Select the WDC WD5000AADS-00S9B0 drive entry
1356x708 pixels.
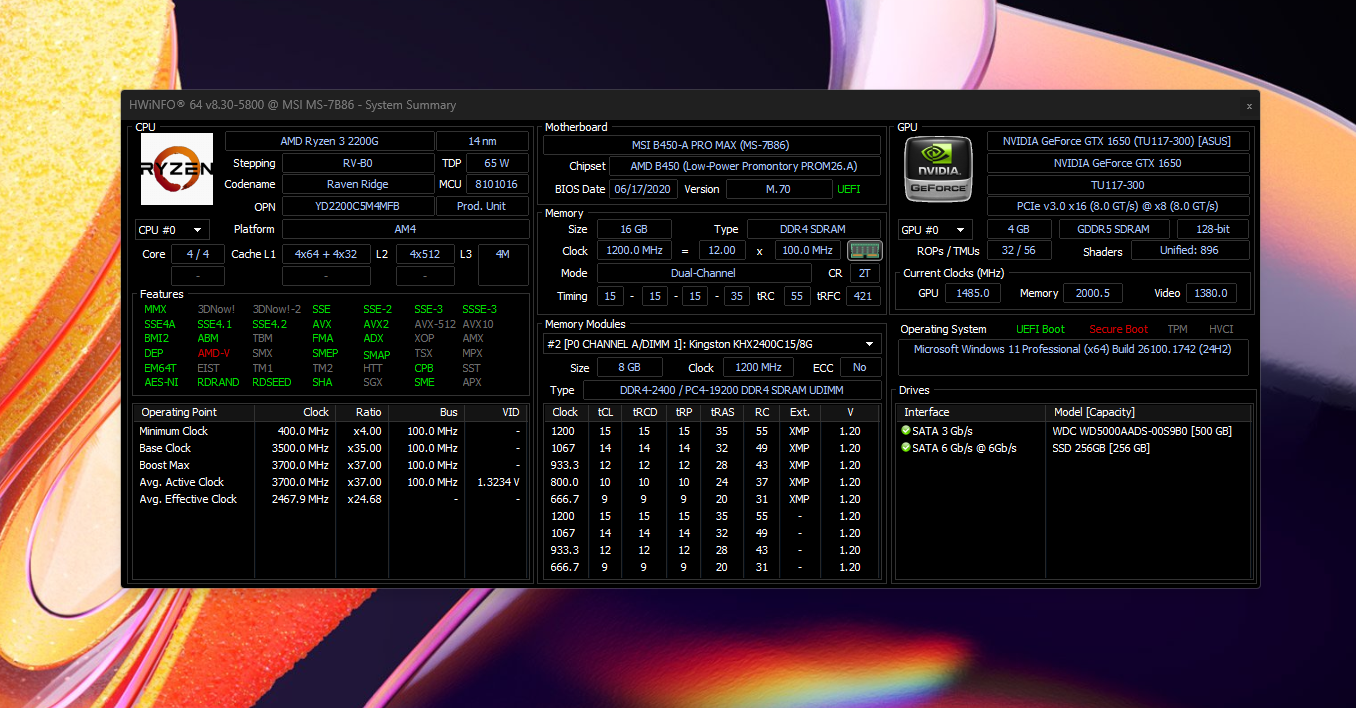(x=1141, y=431)
